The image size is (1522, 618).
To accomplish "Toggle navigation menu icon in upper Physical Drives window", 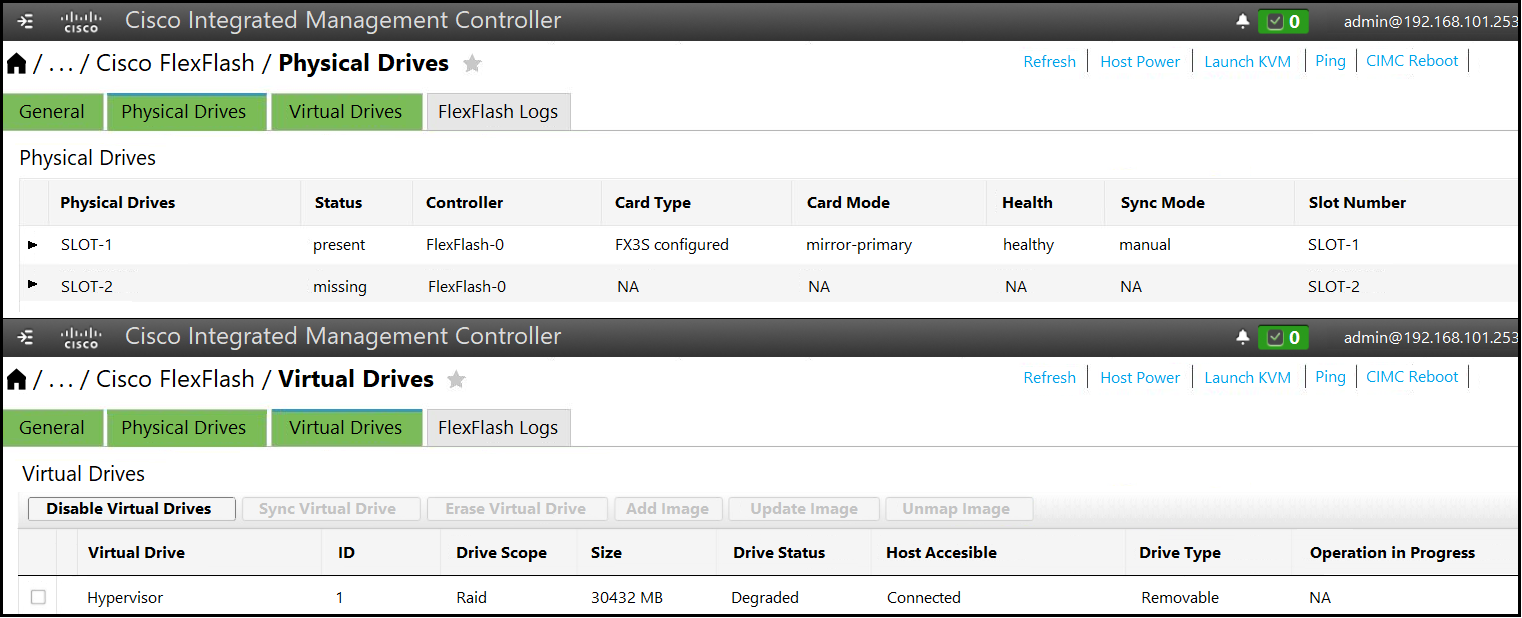I will click(26, 21).
